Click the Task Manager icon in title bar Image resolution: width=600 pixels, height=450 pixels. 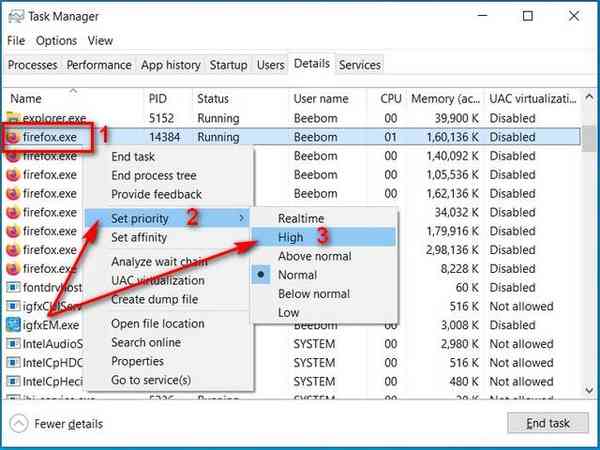pos(14,16)
